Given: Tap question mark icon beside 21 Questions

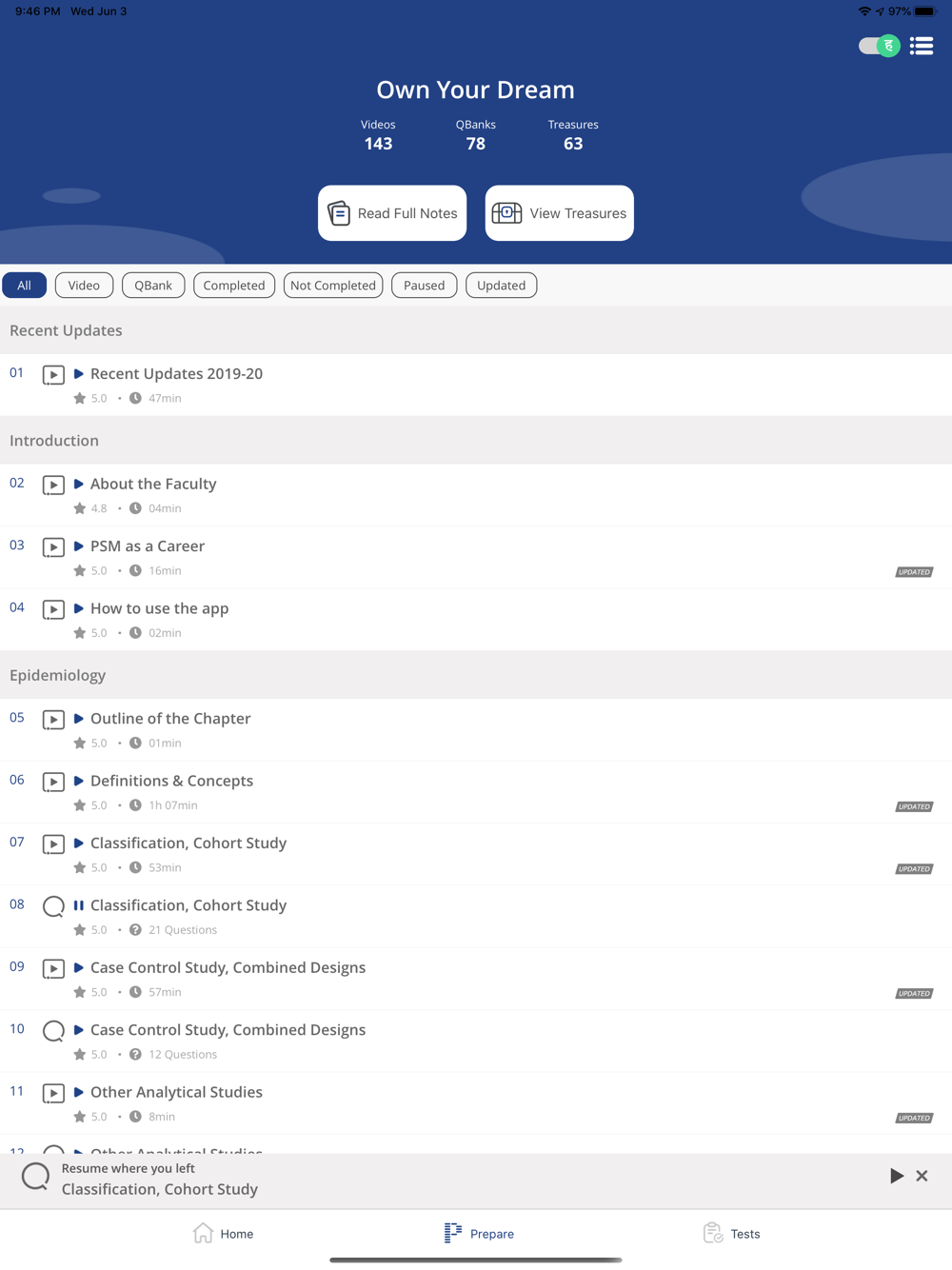Looking at the screenshot, I should (135, 930).
